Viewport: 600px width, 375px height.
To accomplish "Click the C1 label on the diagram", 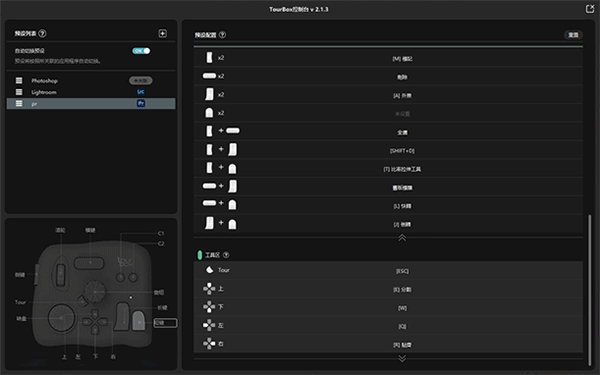I will tap(161, 233).
